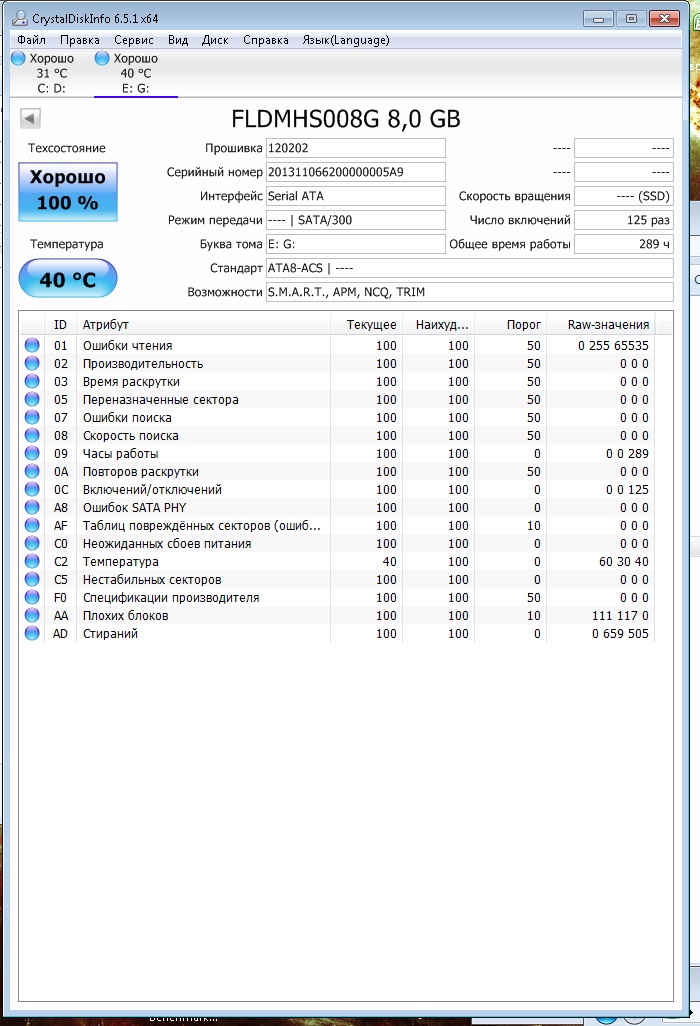Image resolution: width=700 pixels, height=1026 pixels.
Task: Click the health orb of disk C: D:
Action: click(18, 59)
